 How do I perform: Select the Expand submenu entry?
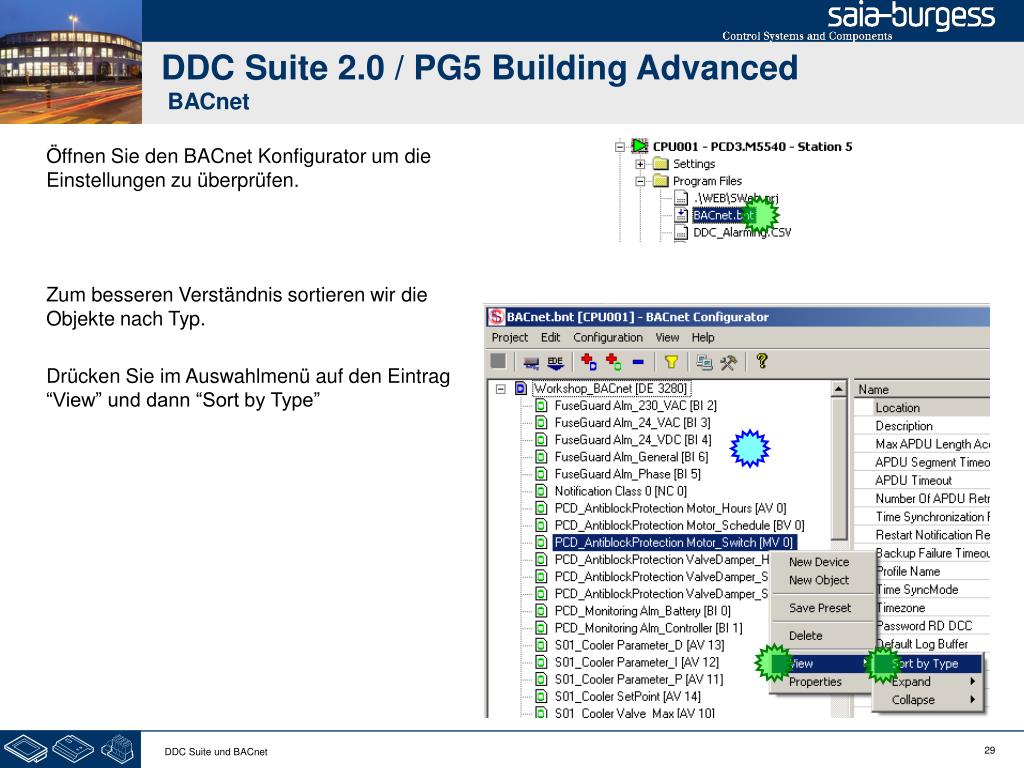[x=927, y=681]
